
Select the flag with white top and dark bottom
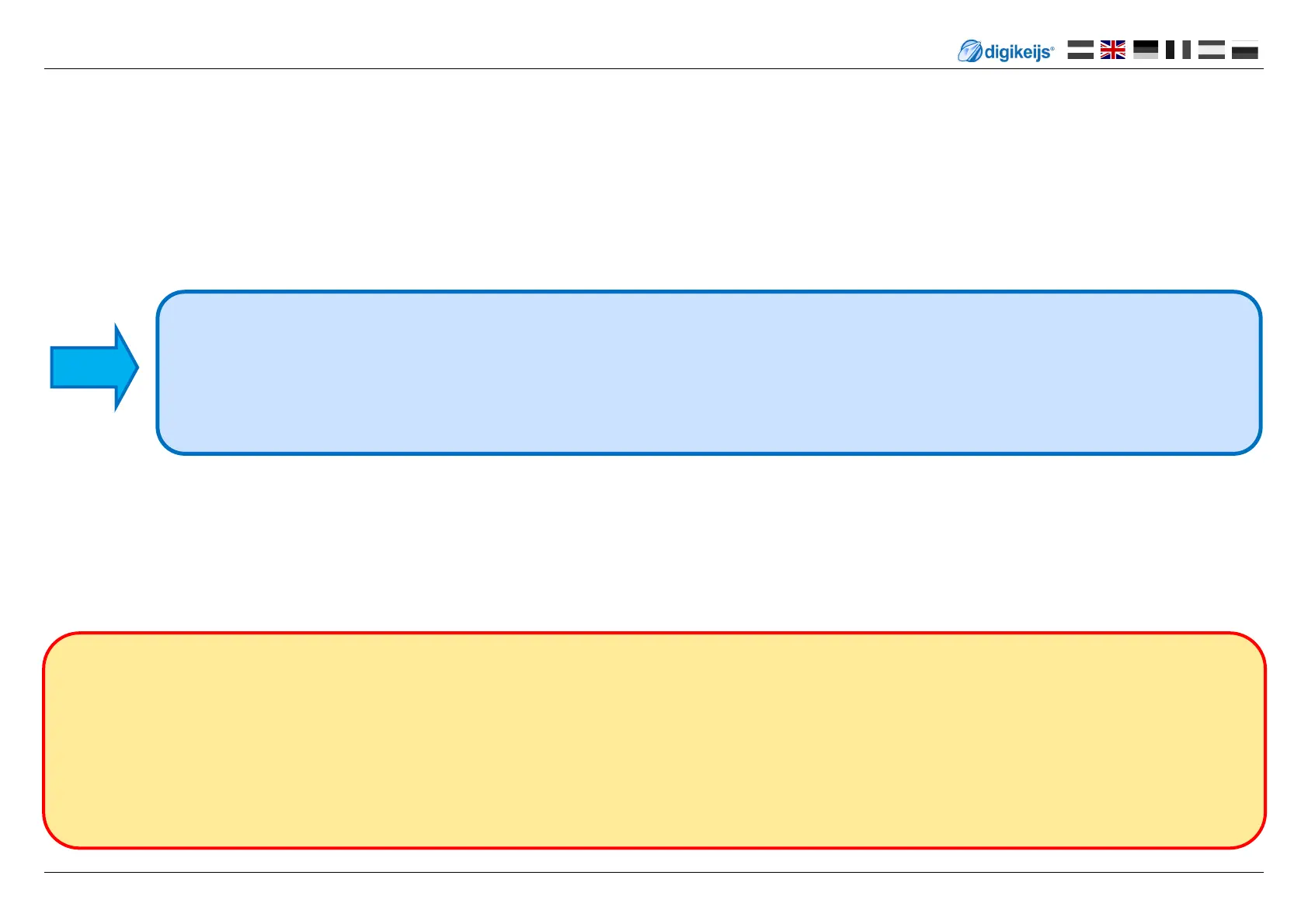(x=1244, y=50)
